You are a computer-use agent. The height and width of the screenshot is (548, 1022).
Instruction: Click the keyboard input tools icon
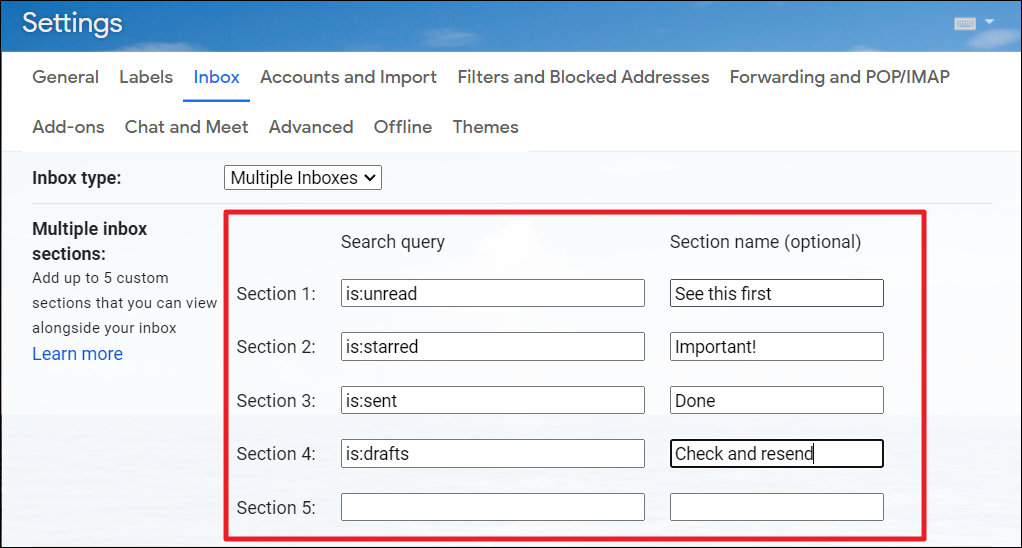(965, 24)
